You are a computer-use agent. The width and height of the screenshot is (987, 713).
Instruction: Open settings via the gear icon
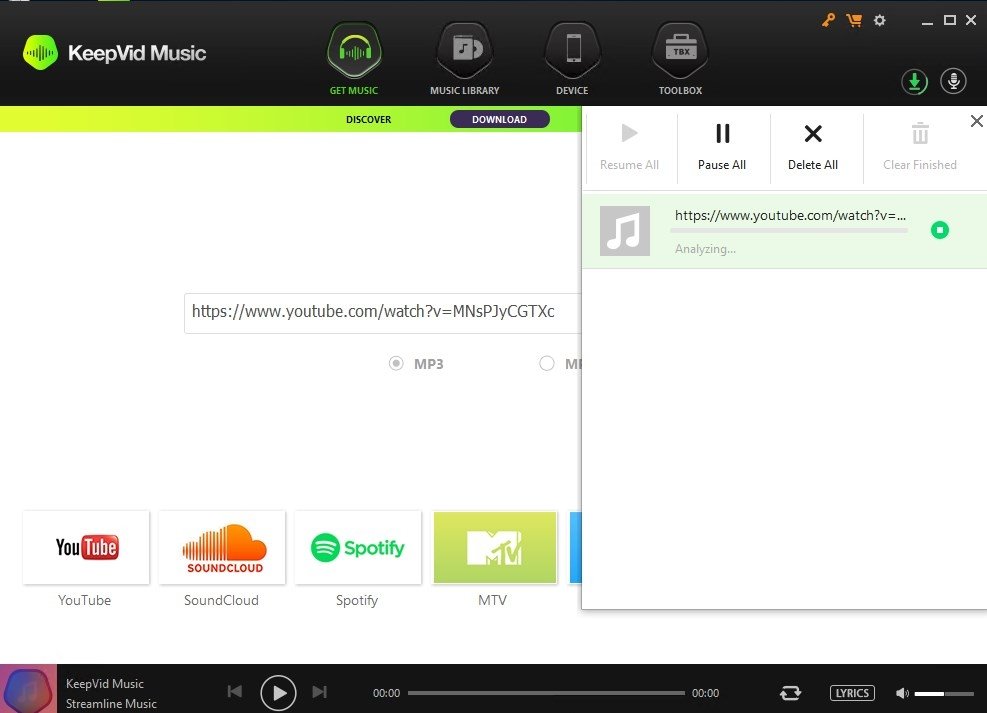[879, 20]
